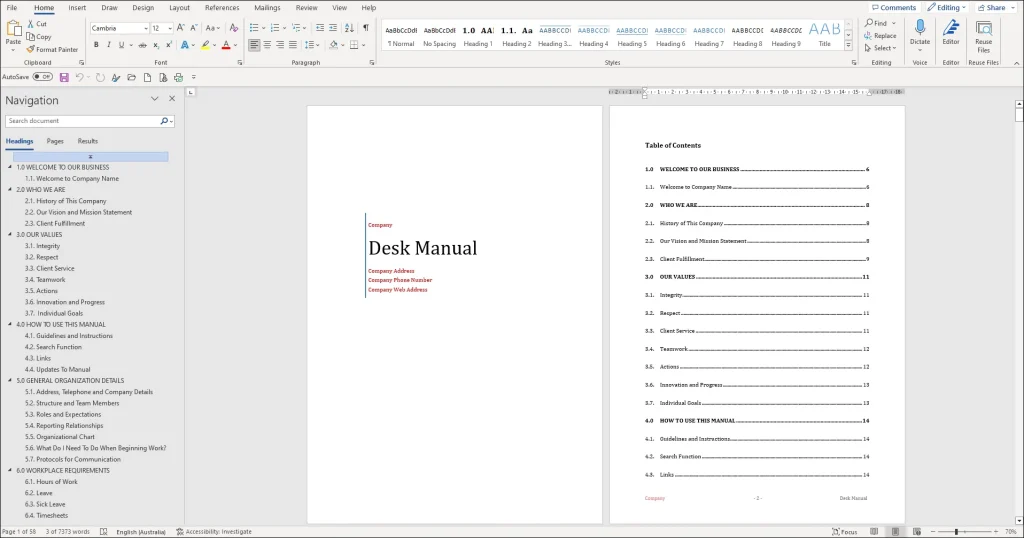Increase font size with the grow font icon

click(x=180, y=28)
